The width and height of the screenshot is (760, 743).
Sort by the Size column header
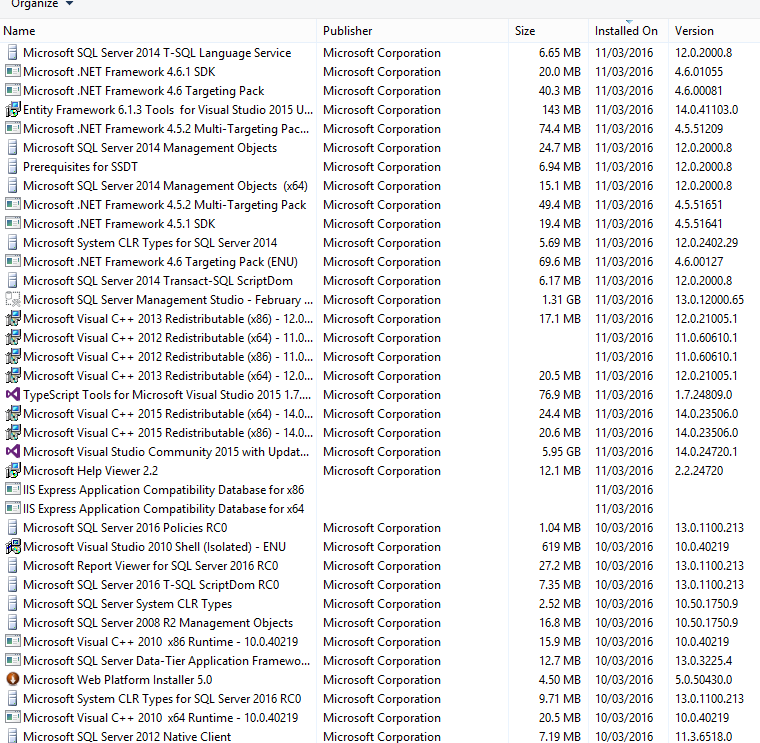[x=549, y=31]
